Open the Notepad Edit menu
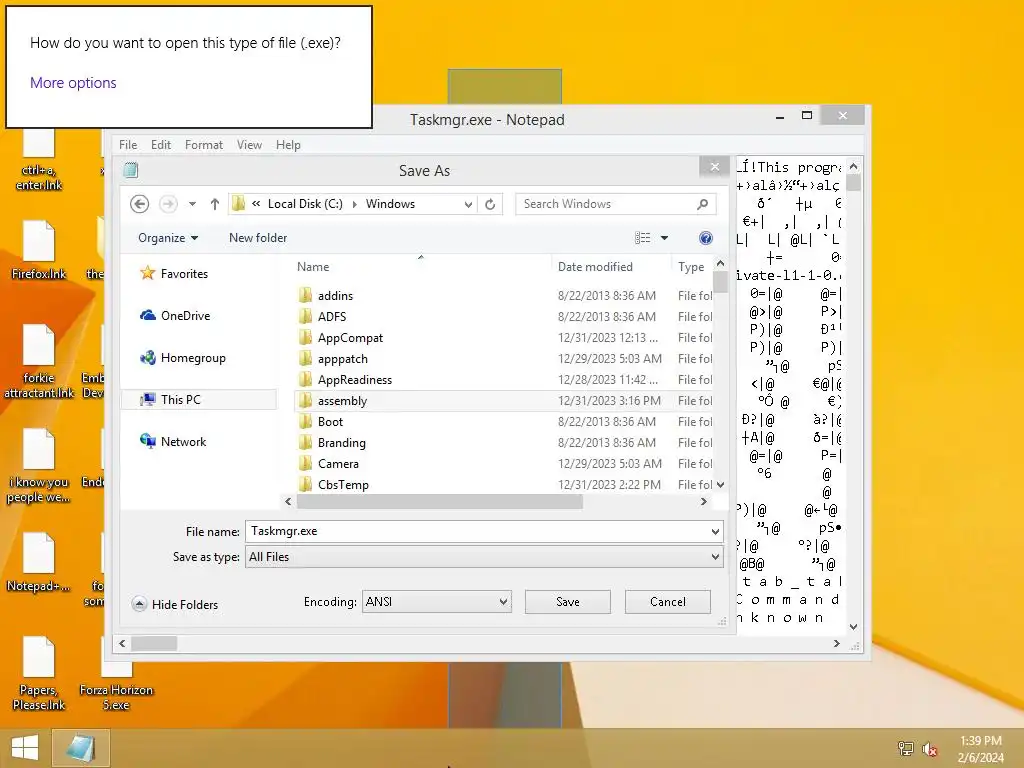This screenshot has height=768, width=1024. pyautogui.click(x=161, y=145)
